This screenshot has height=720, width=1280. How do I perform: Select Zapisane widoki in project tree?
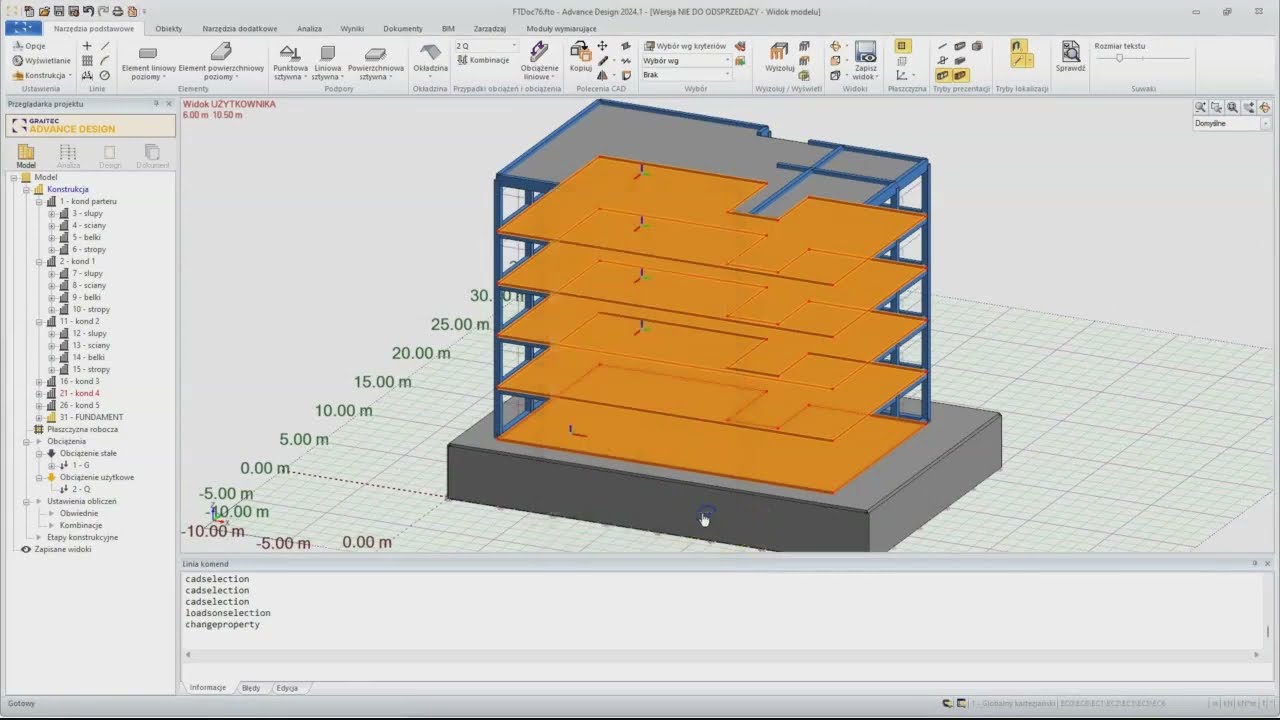[63, 549]
